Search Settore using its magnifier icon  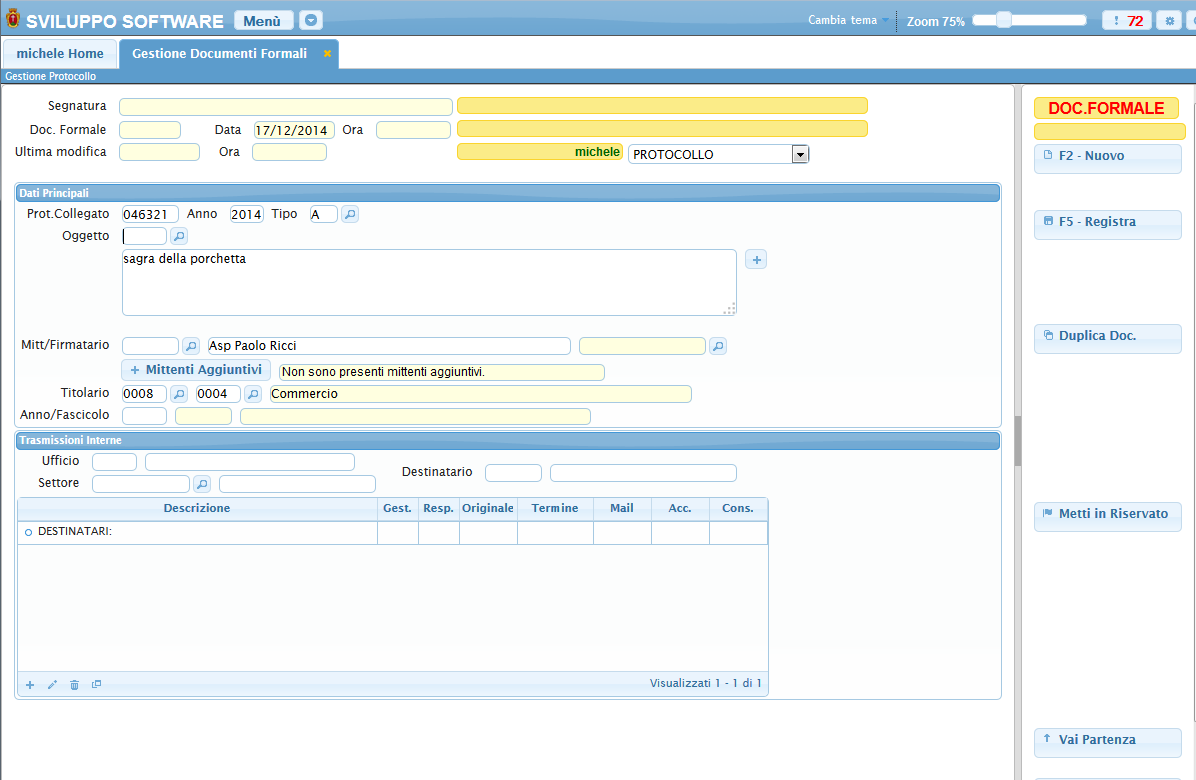tap(202, 484)
